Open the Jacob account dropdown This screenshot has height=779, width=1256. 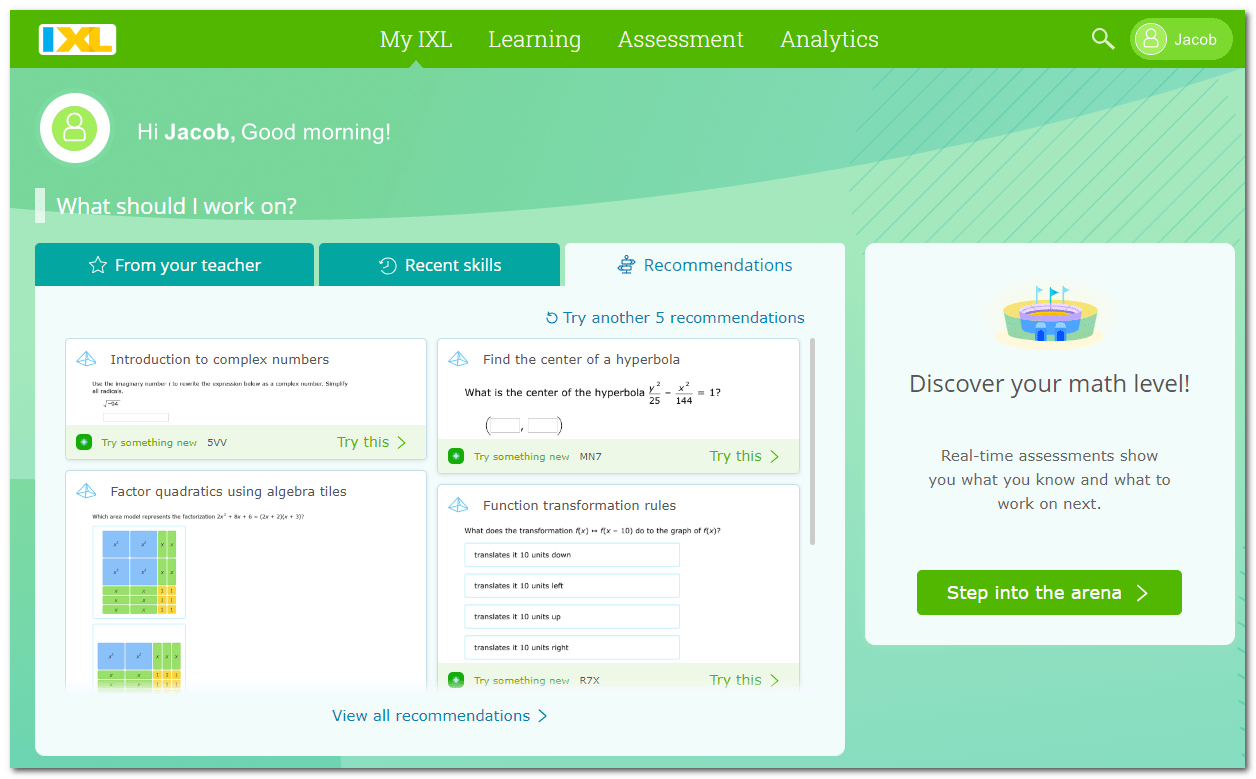point(1181,39)
